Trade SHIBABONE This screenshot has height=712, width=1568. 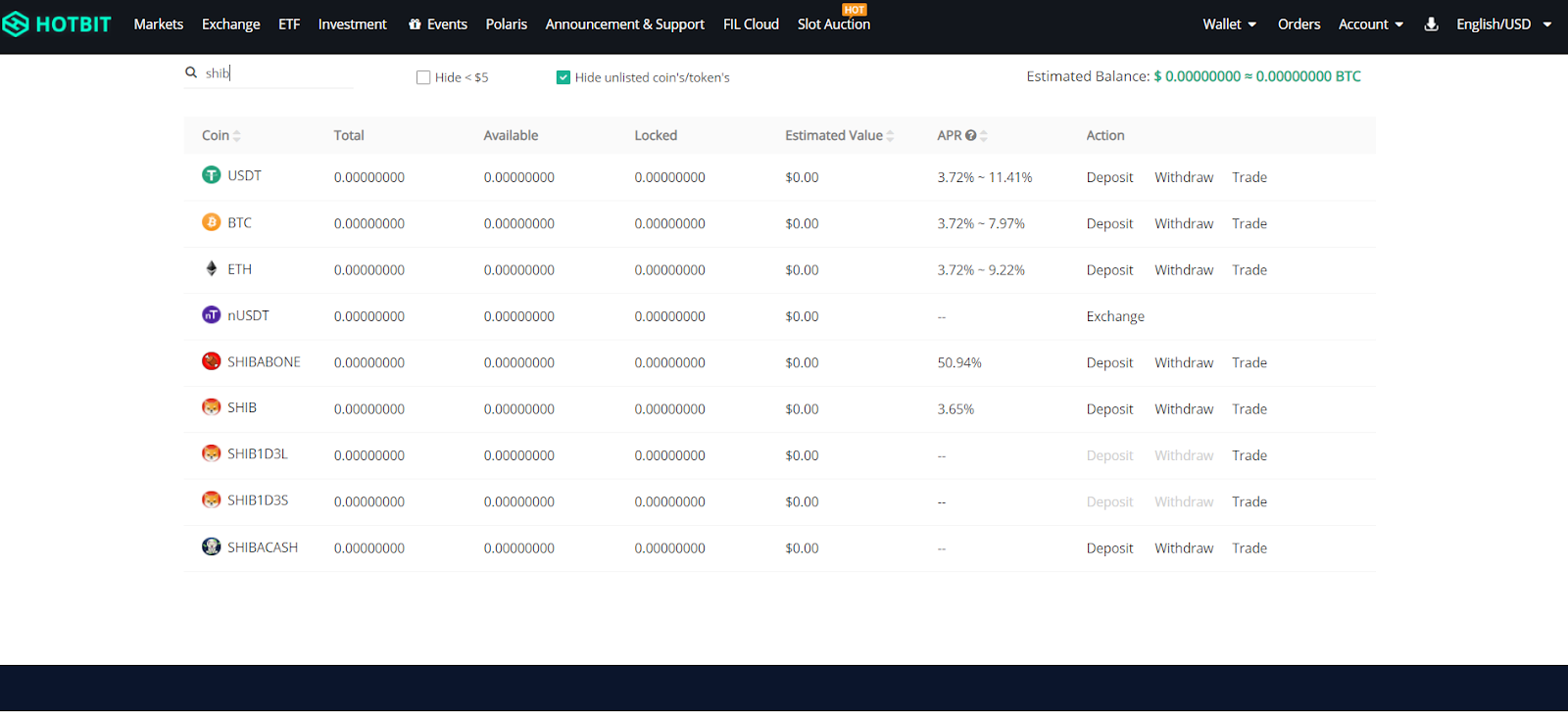click(1249, 362)
